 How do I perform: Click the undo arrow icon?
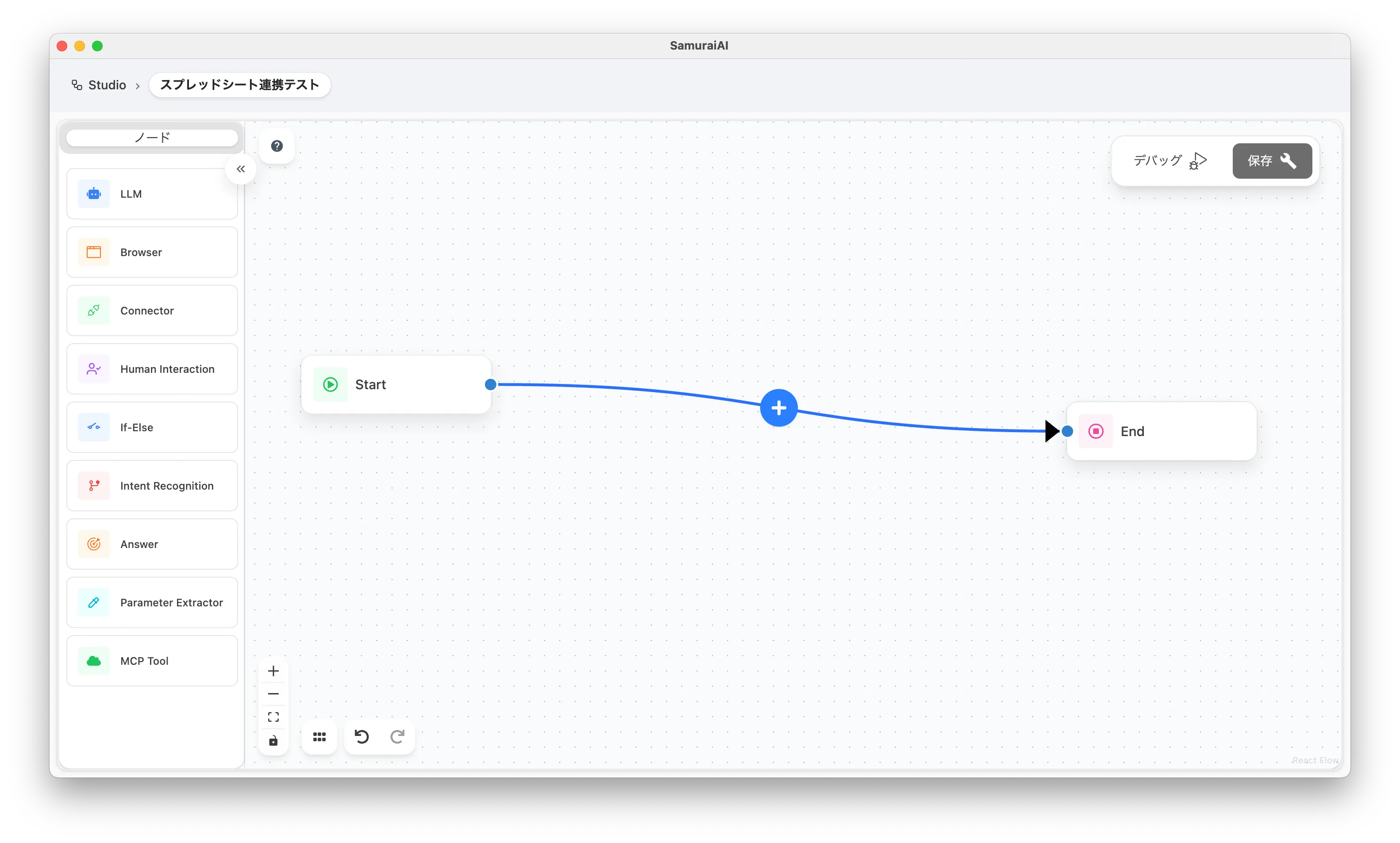coord(362,737)
